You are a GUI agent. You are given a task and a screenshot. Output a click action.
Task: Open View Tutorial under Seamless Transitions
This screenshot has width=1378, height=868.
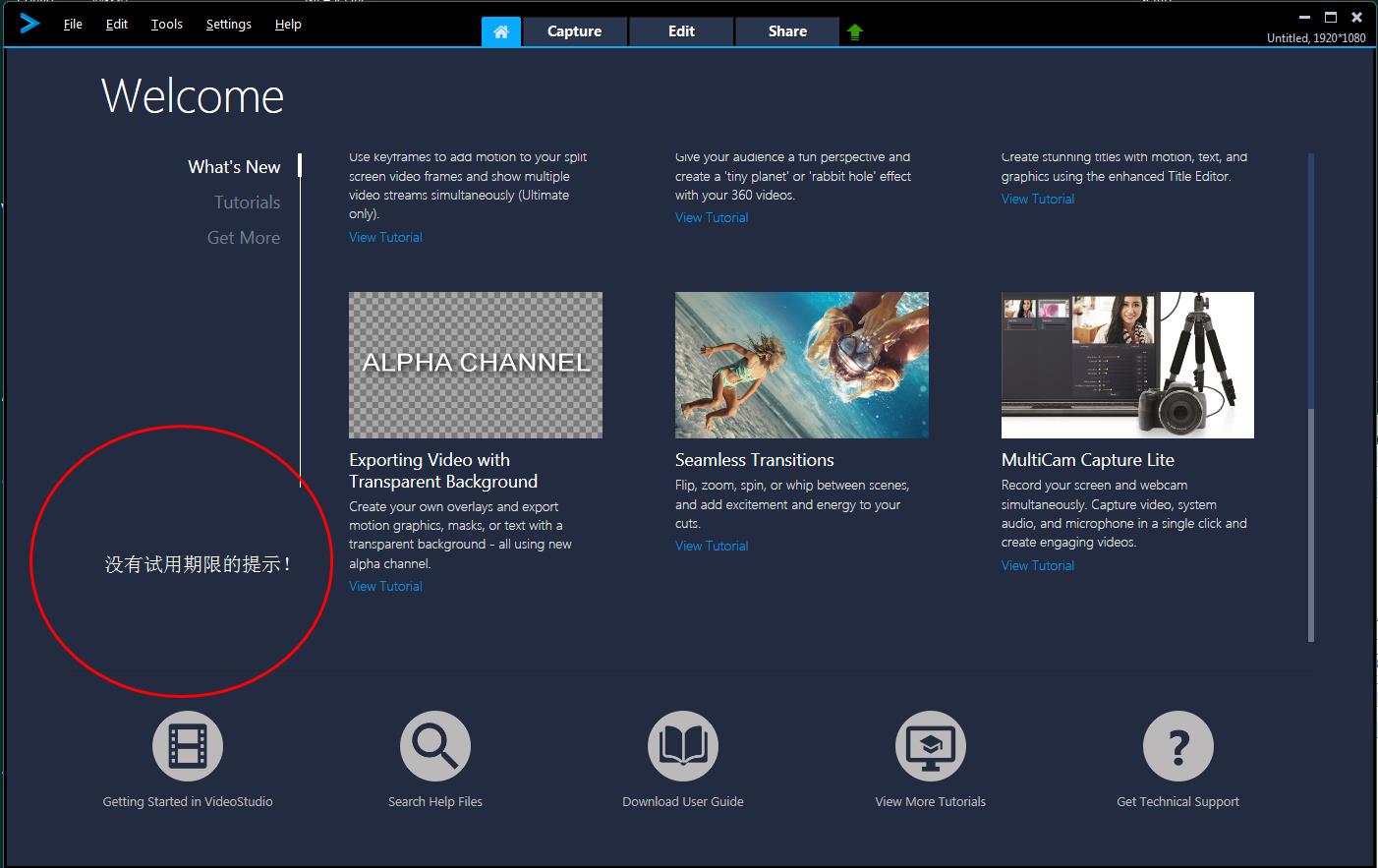click(x=712, y=546)
